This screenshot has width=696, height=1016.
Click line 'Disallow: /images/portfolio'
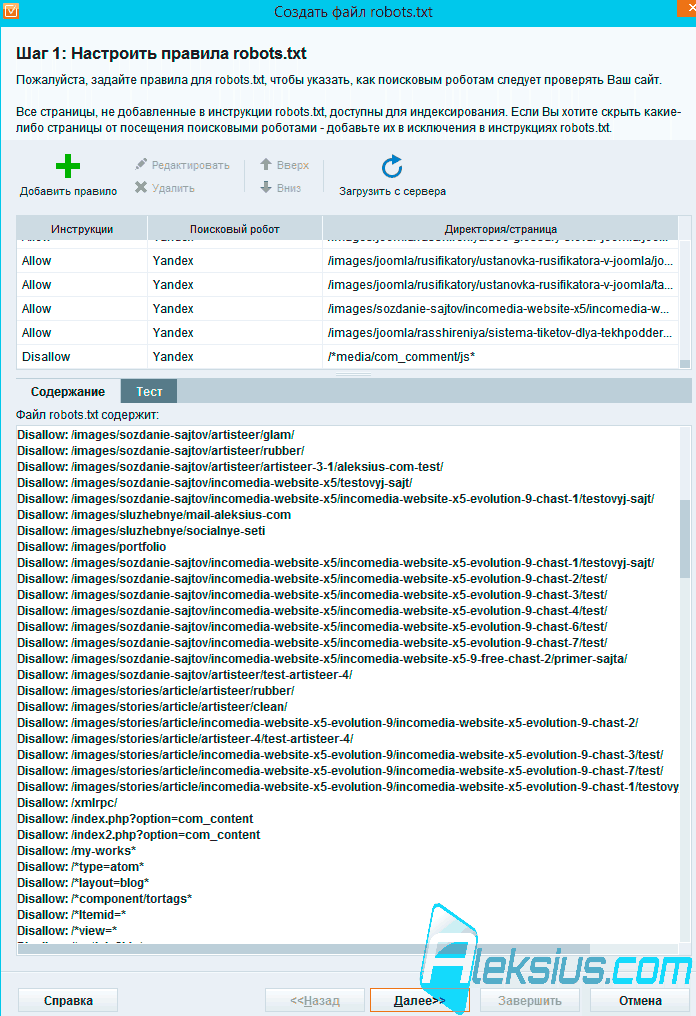pos(91,547)
